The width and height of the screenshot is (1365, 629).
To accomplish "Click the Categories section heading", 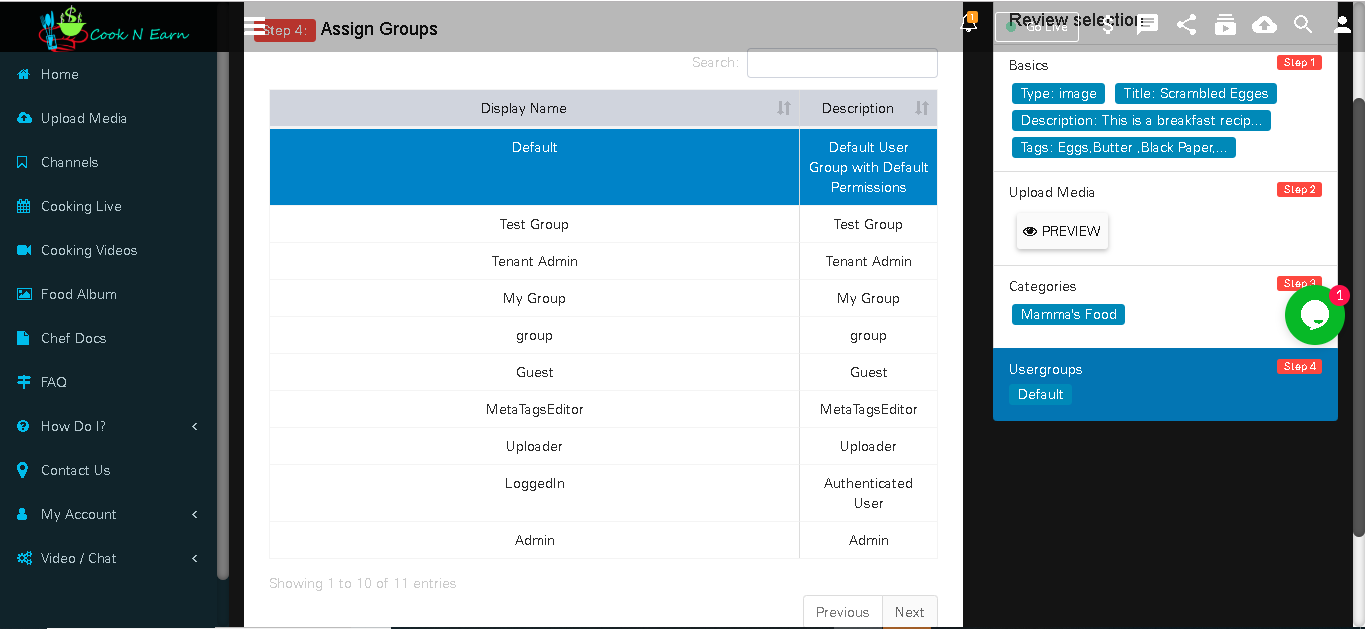I will coord(1042,286).
